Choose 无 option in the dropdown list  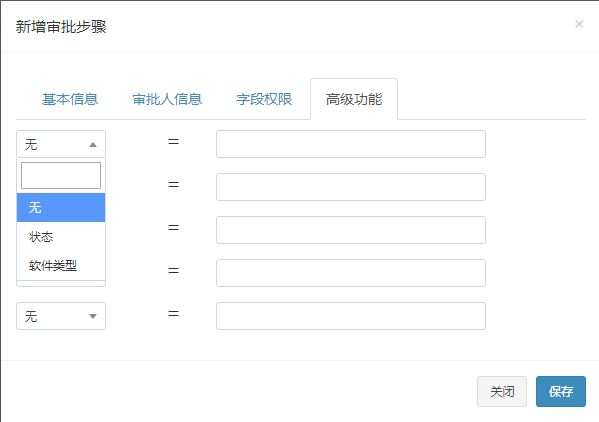pos(61,207)
